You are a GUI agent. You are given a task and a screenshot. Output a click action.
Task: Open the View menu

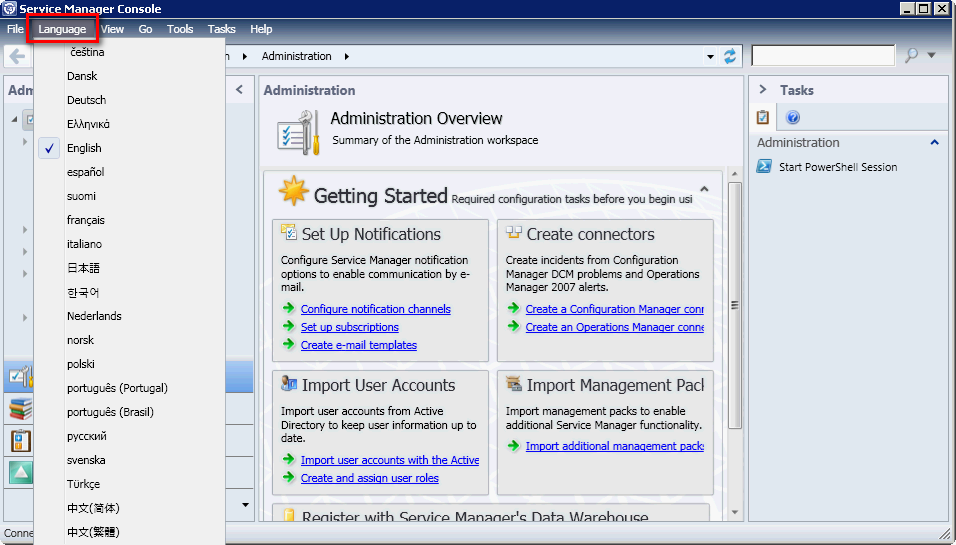[113, 29]
